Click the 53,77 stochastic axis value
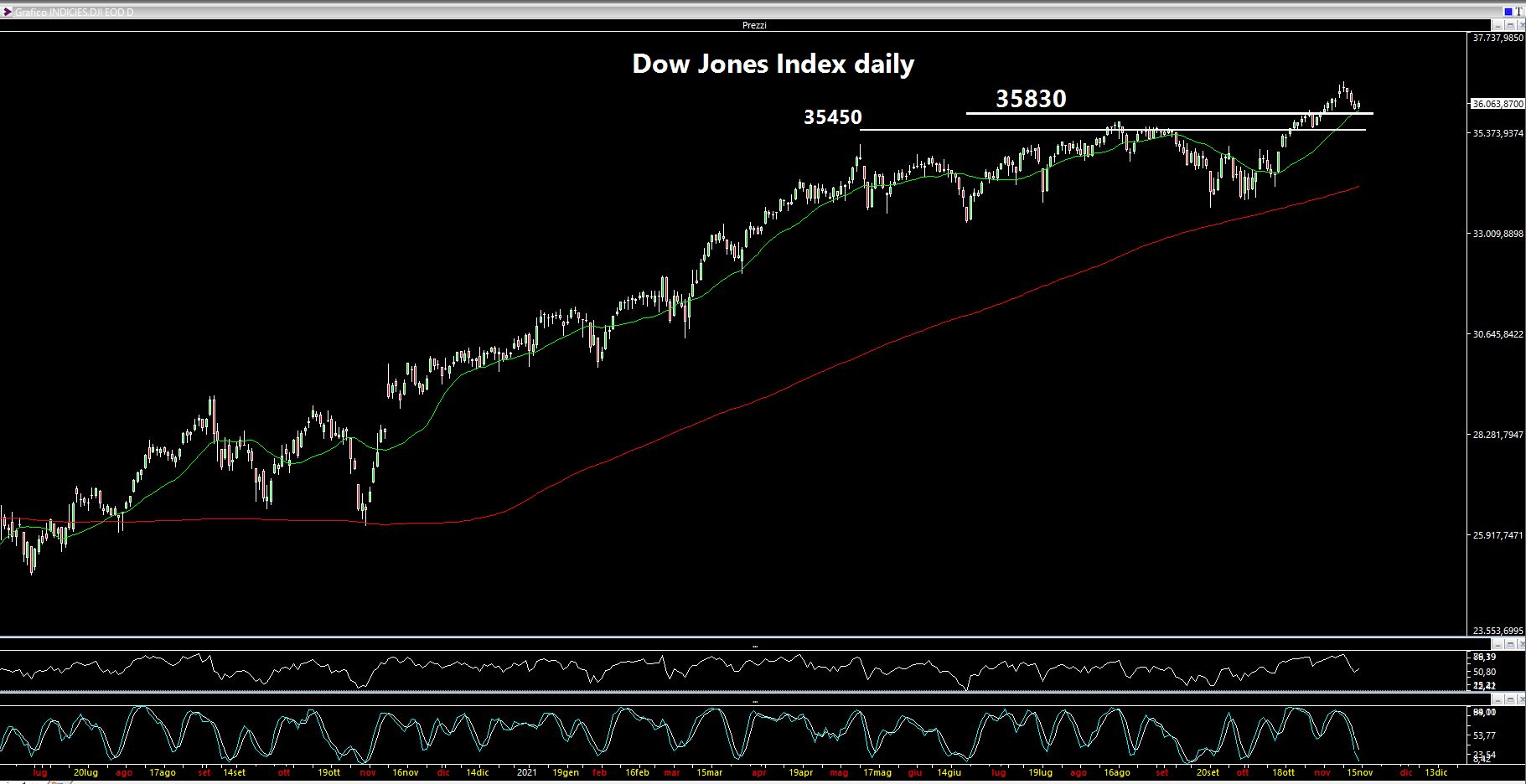The width and height of the screenshot is (1526, 784). (1484, 735)
